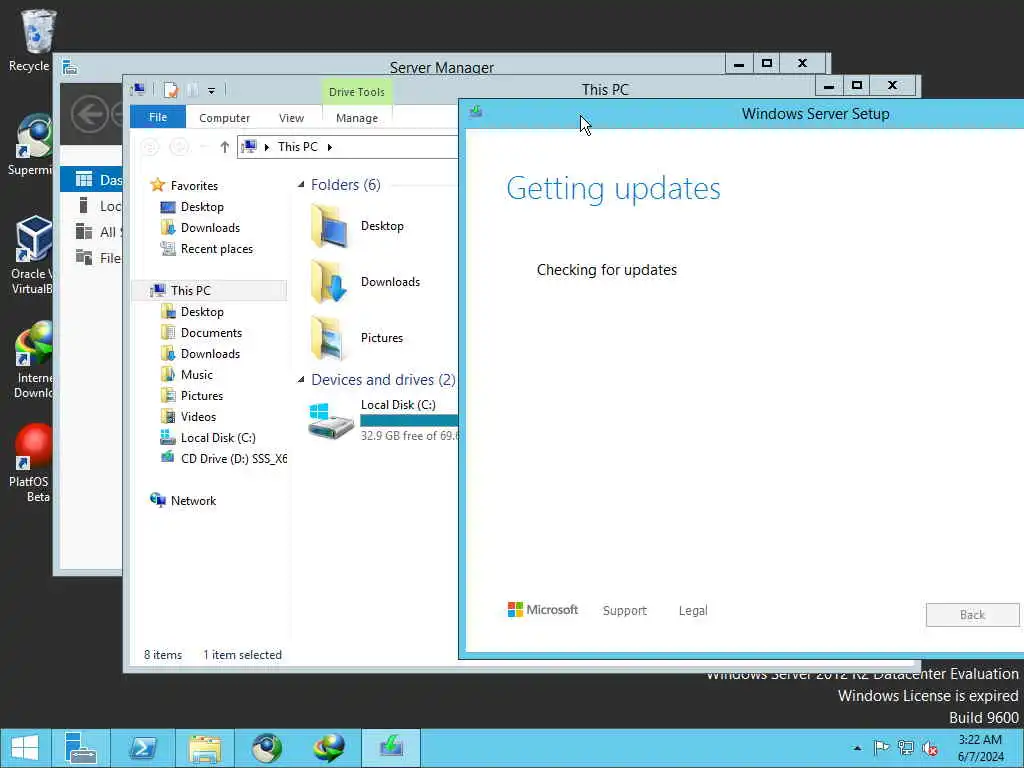Select CD Drive (D:) in navigation pane
The height and width of the screenshot is (768, 1024).
(x=233, y=458)
